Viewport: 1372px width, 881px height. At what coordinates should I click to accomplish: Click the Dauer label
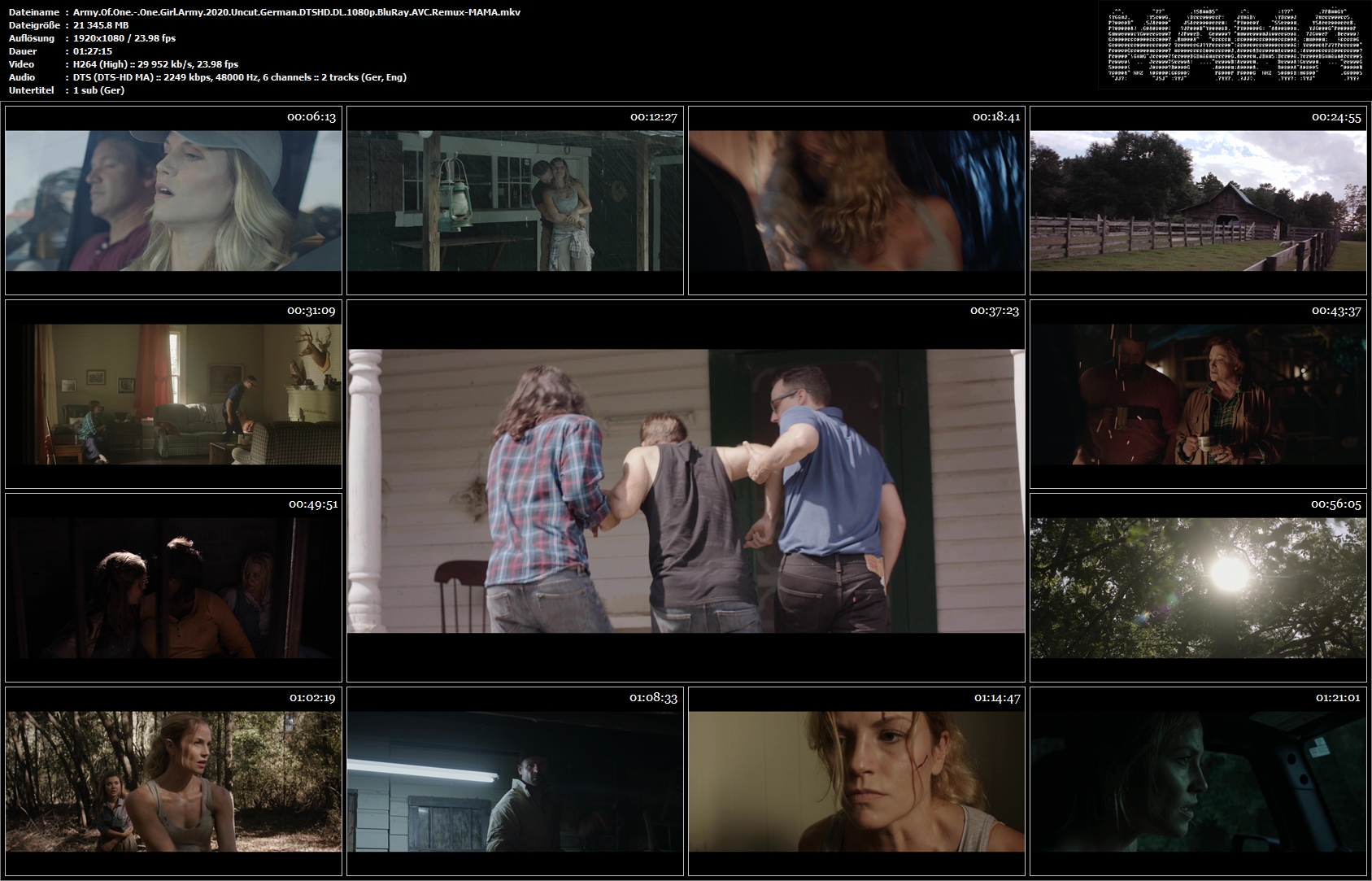coord(22,51)
